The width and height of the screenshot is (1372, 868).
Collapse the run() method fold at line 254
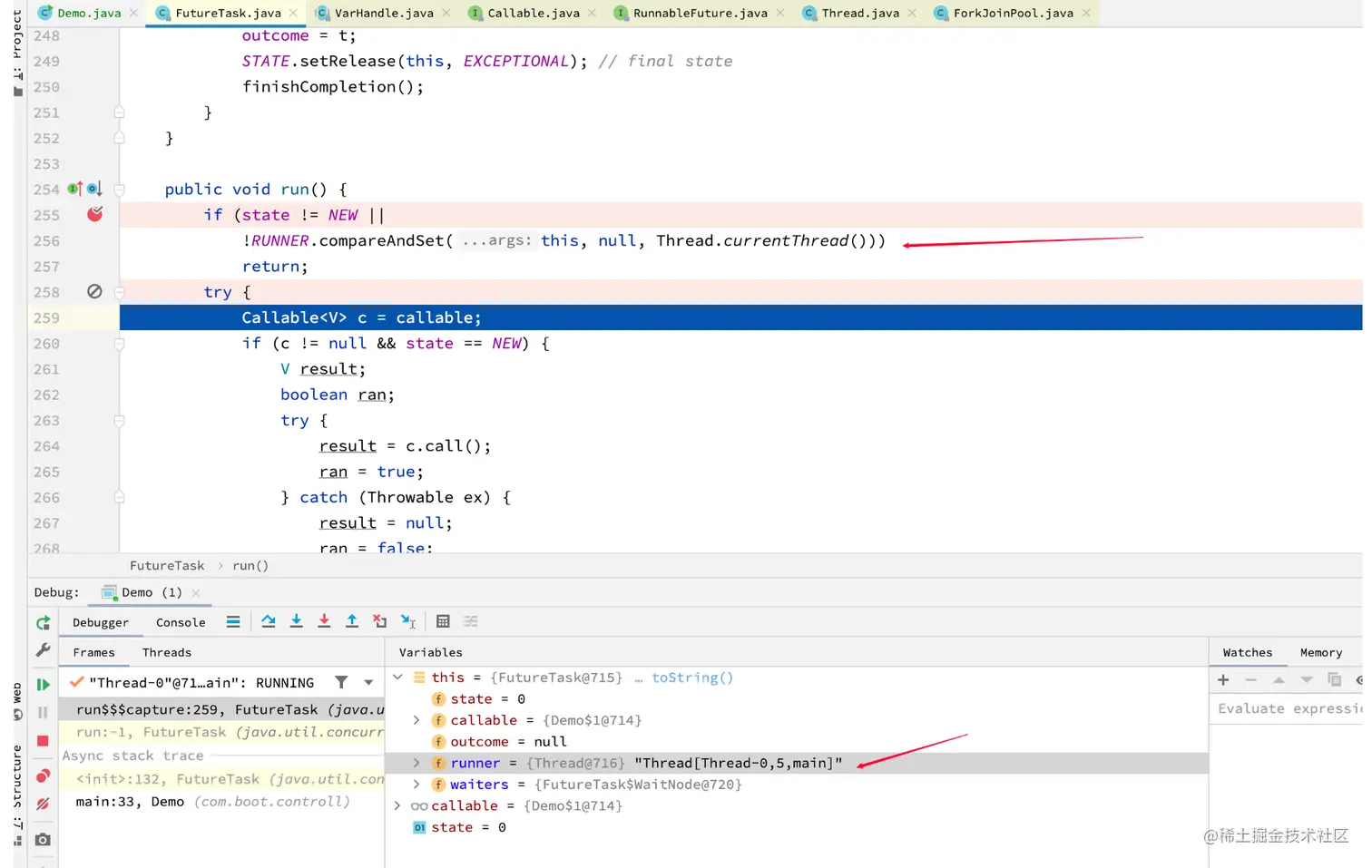pos(119,190)
